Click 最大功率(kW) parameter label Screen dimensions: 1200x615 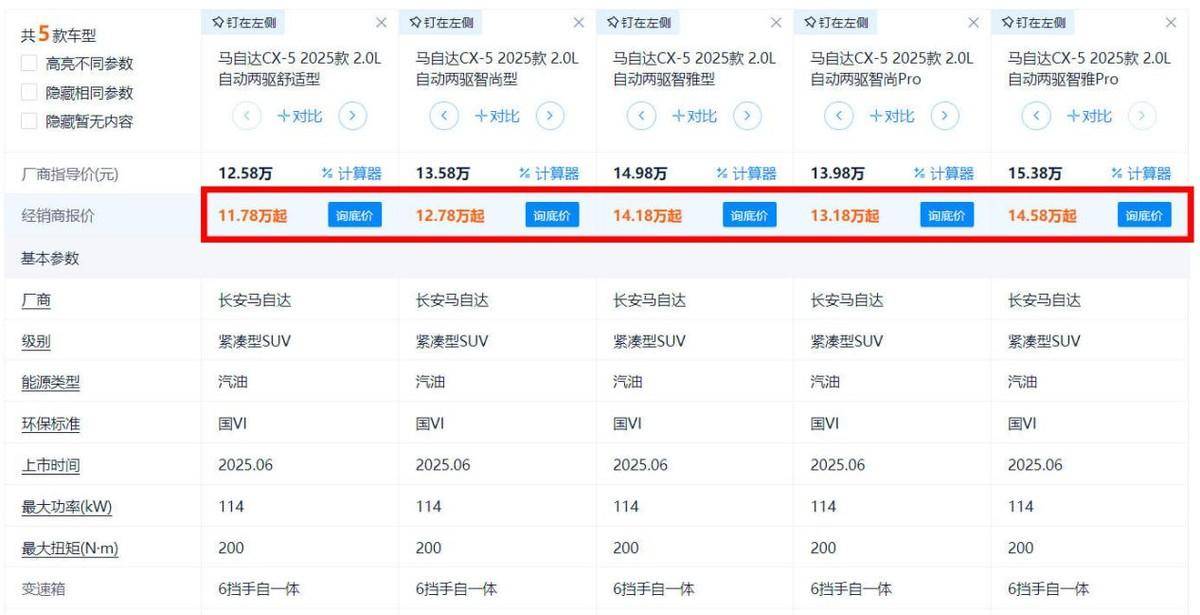[x=66, y=507]
